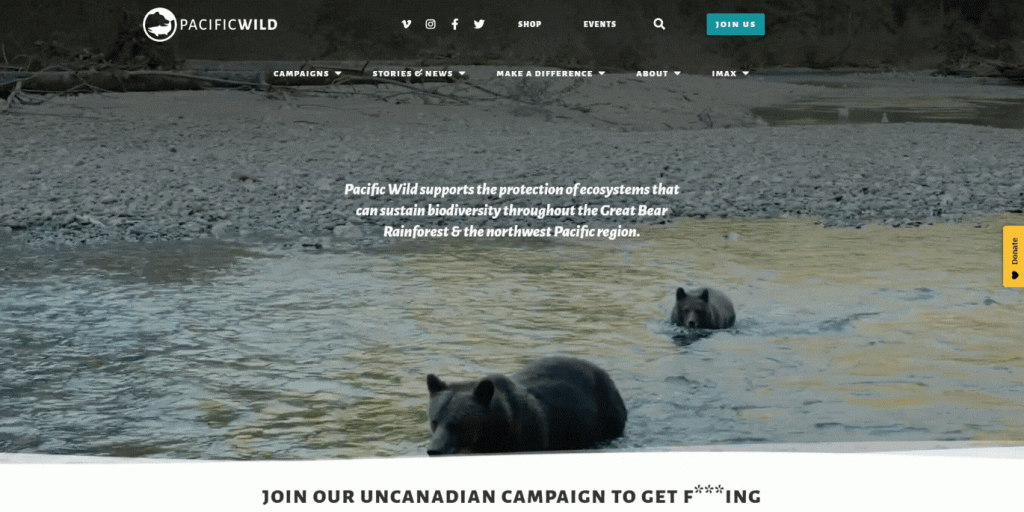
Task: Click the Pacific Wild salmon logo
Action: (x=159, y=25)
